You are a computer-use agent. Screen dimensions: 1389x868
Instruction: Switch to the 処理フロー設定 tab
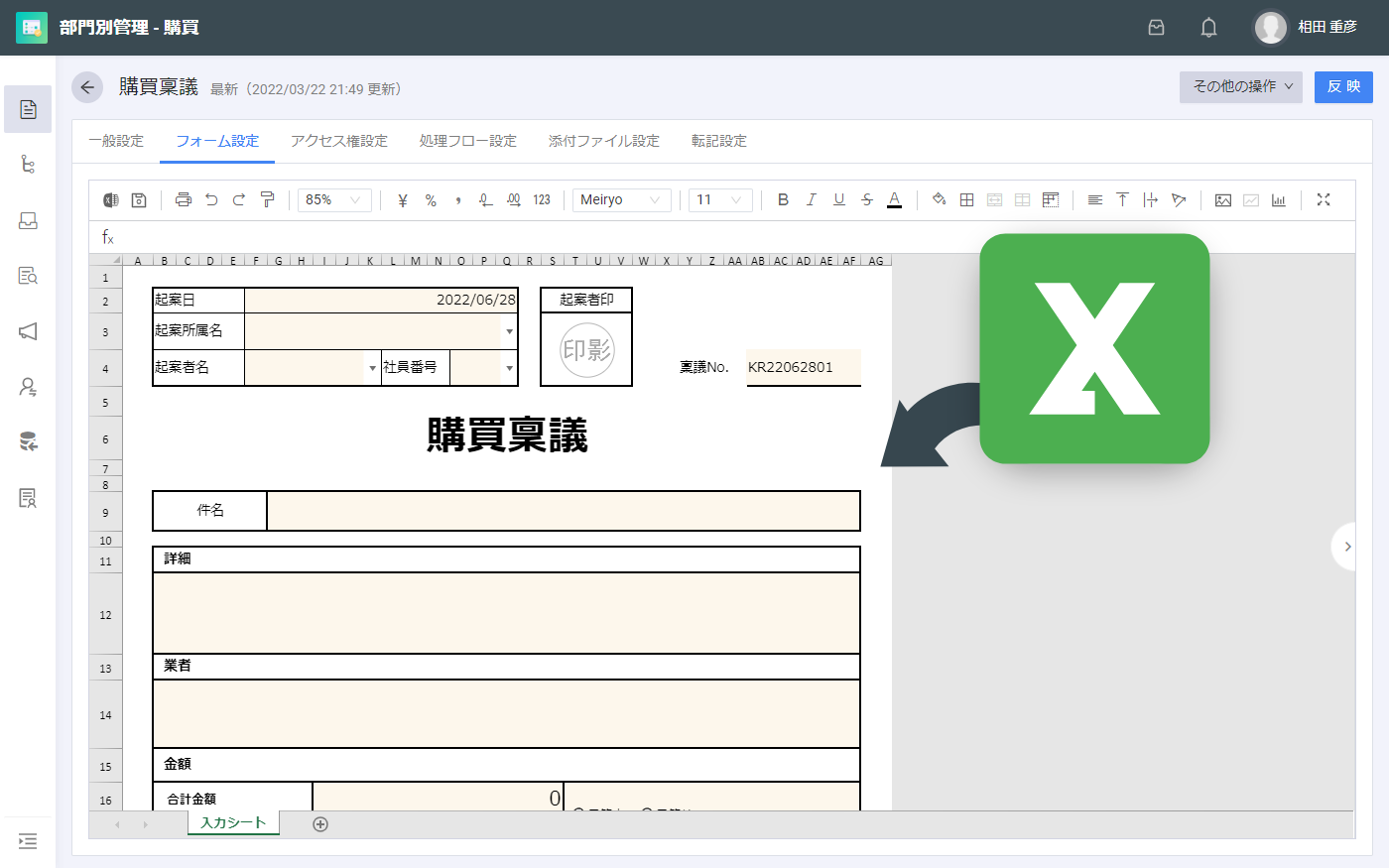tap(468, 141)
